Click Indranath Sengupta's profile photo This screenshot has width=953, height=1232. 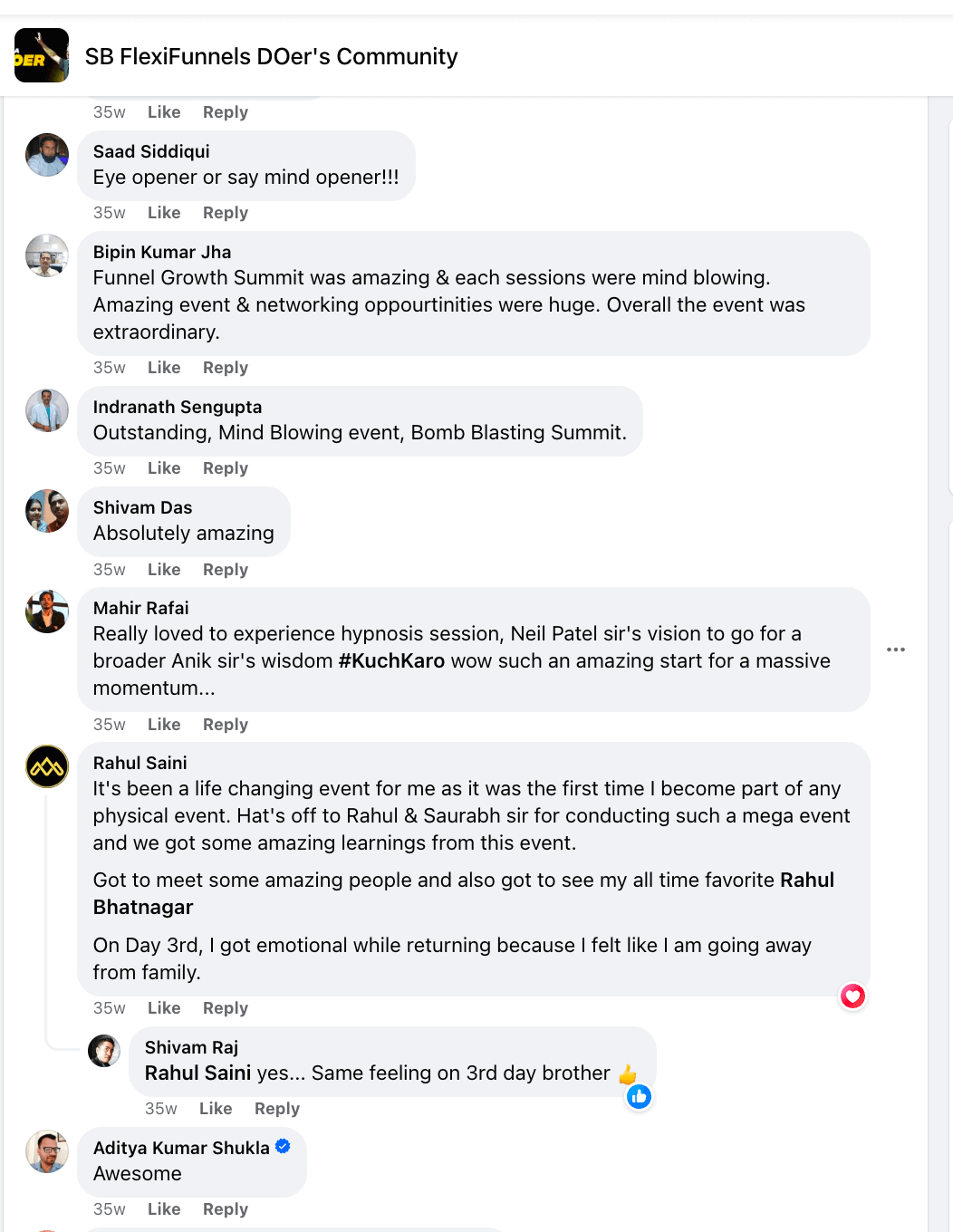47,410
